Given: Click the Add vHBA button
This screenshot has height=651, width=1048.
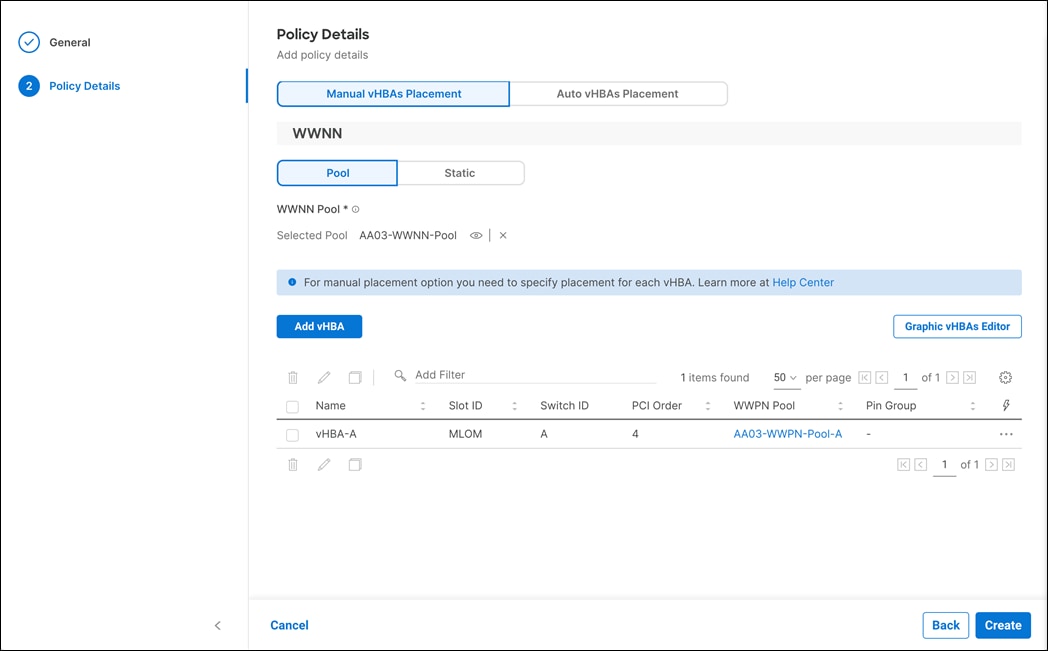Looking at the screenshot, I should [x=319, y=326].
